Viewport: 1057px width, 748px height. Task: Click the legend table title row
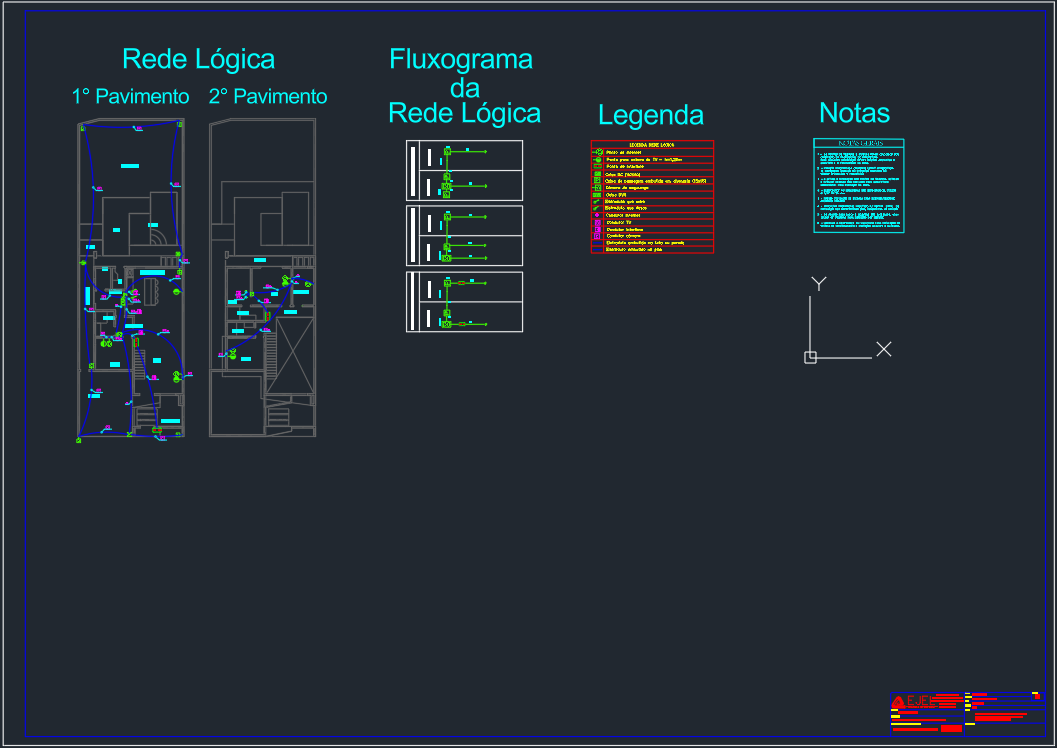[652, 144]
